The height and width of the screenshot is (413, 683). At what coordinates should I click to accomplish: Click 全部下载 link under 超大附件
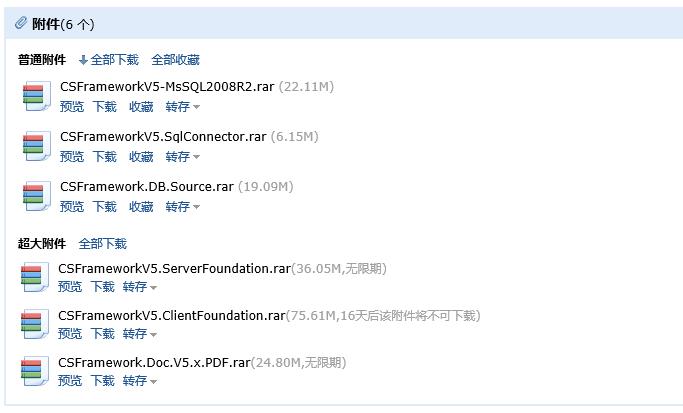(x=102, y=243)
